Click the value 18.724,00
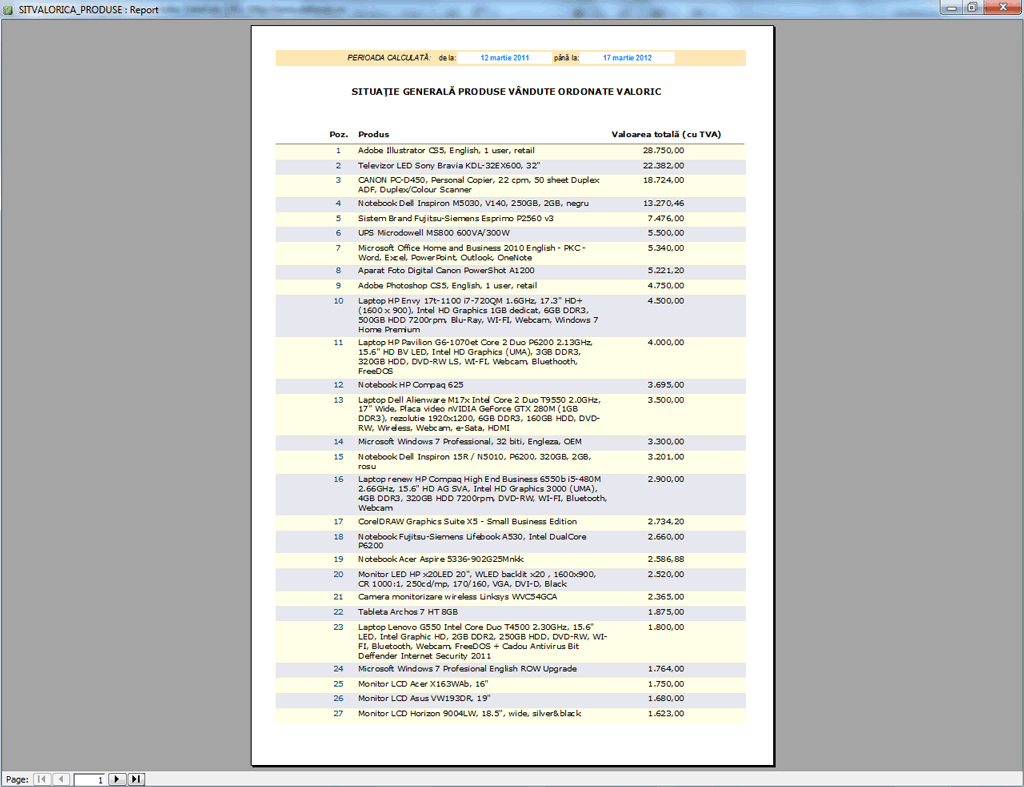Image resolution: width=1024 pixels, height=787 pixels. pos(664,180)
